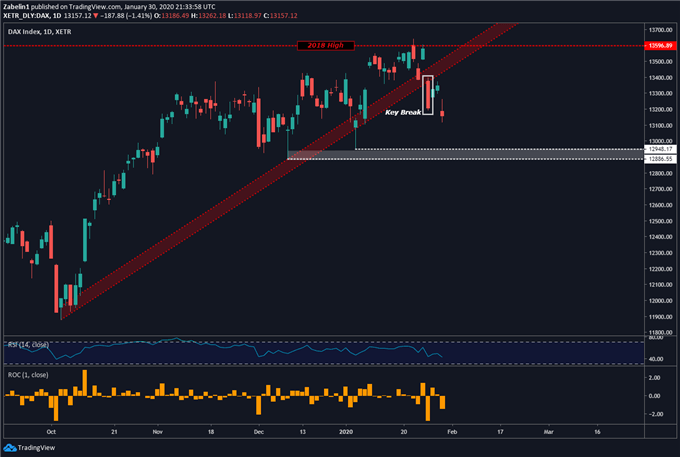680x457 pixels.
Task: Click the 17 date label on time axis
Action: click(x=500, y=432)
